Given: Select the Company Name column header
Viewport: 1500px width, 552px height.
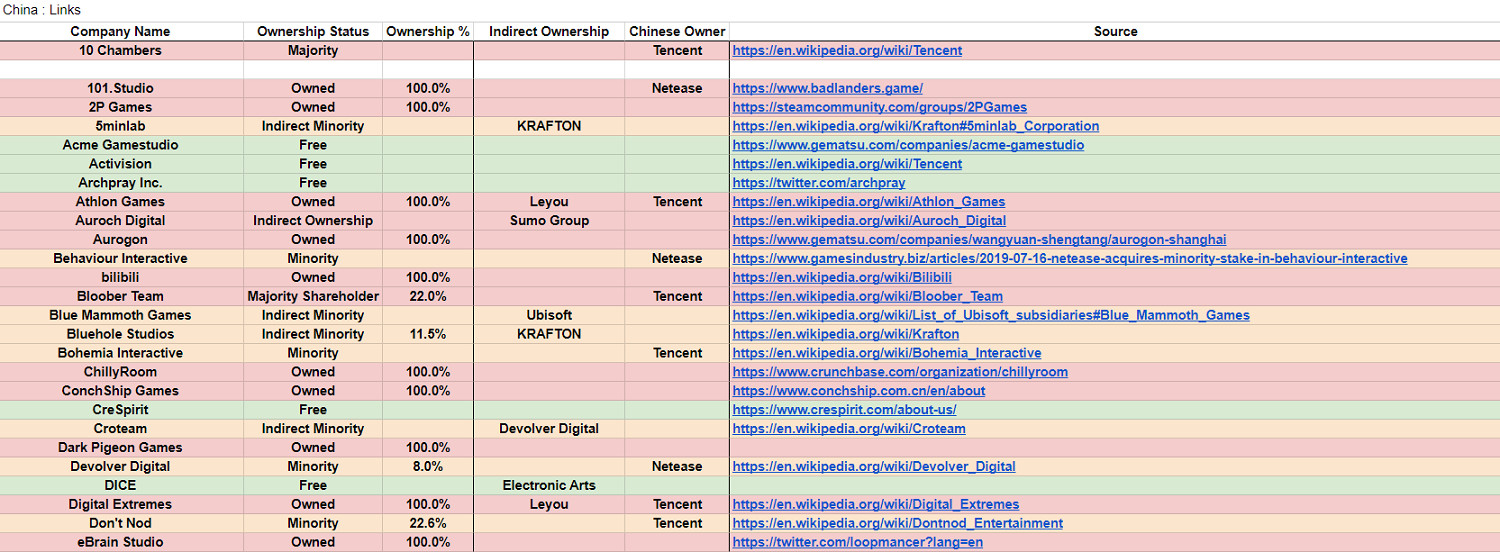Looking at the screenshot, I should tap(121, 31).
